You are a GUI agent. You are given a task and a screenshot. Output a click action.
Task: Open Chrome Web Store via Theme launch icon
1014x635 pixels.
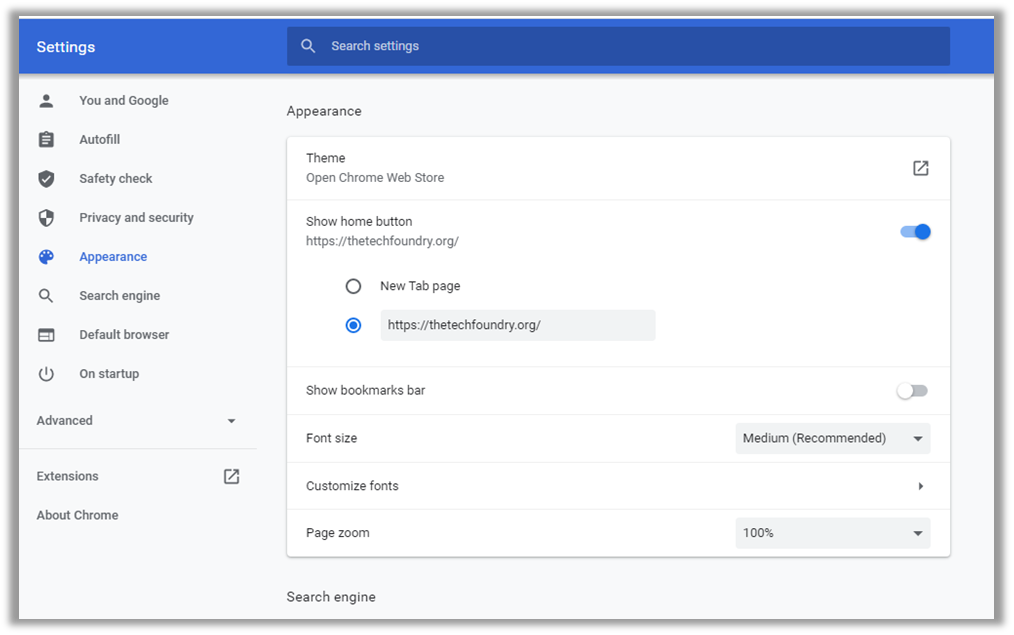920,168
